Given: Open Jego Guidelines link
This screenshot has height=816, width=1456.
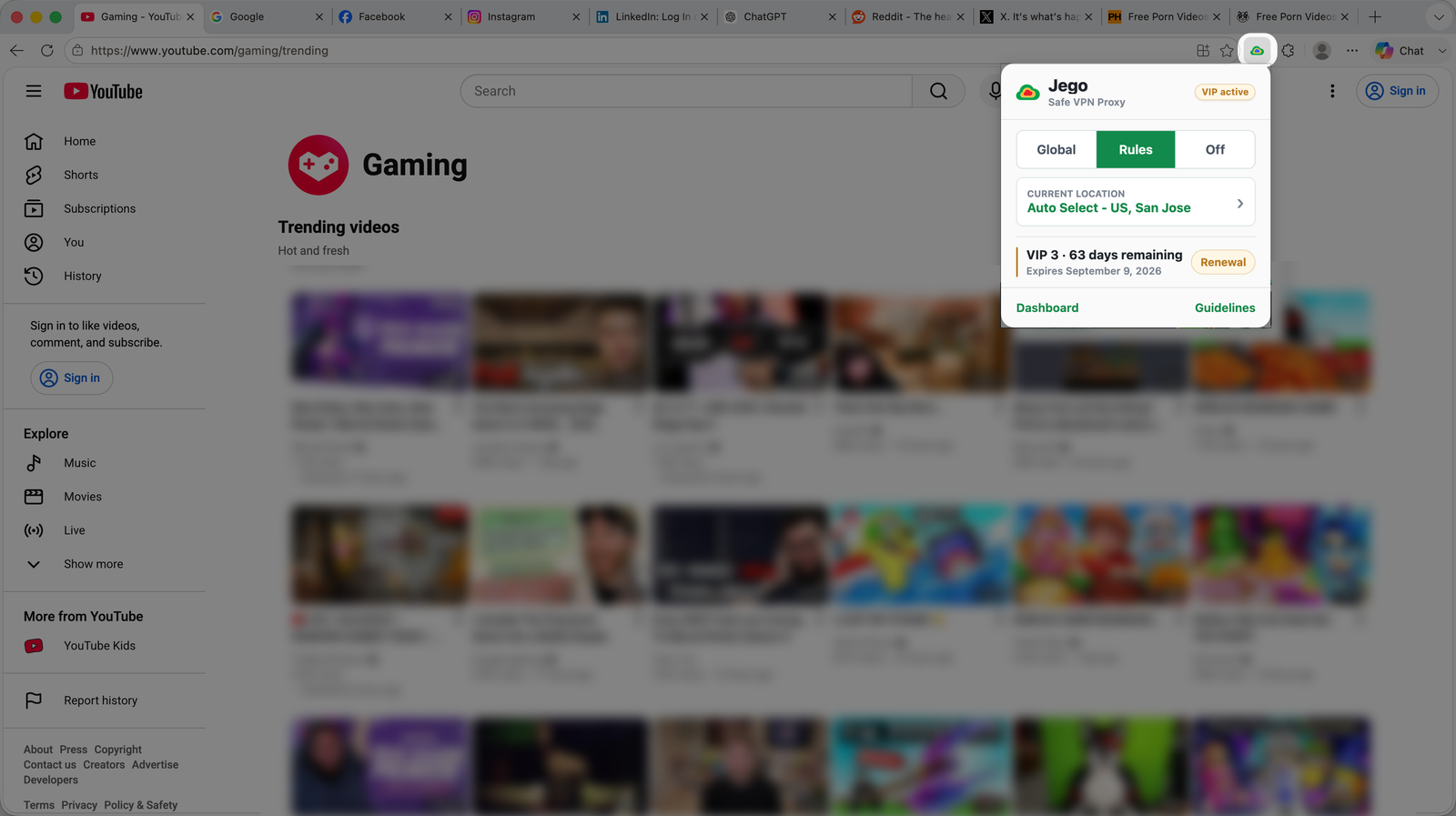Looking at the screenshot, I should pyautogui.click(x=1225, y=307).
